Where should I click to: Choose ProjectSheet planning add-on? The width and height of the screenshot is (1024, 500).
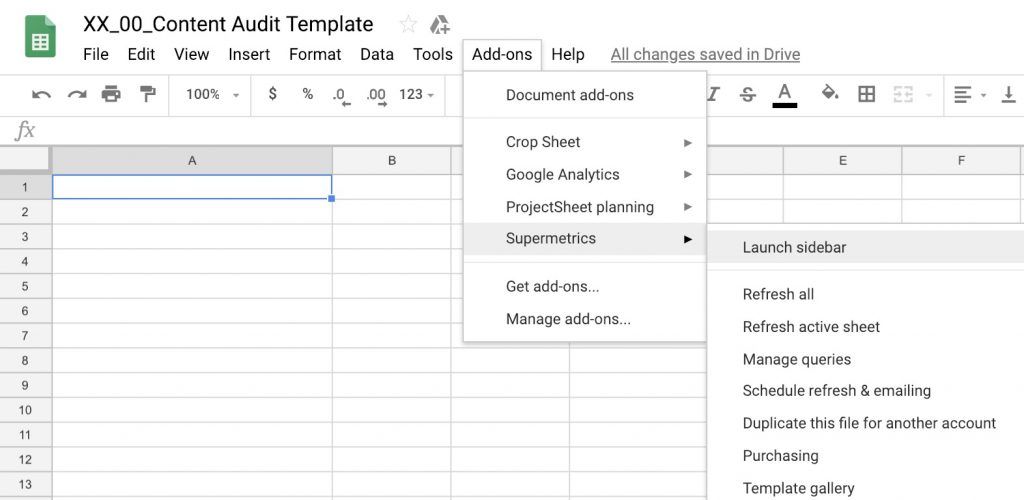click(584, 207)
